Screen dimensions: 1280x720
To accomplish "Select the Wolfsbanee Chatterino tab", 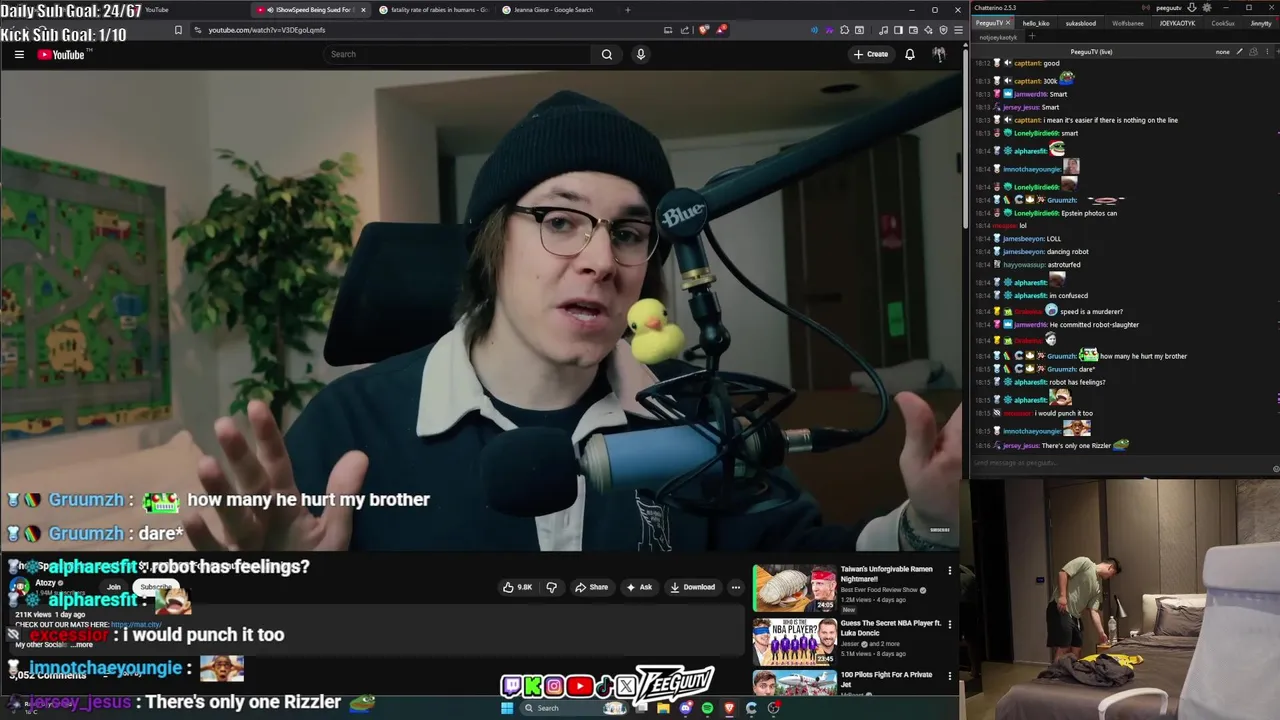I will tap(1127, 23).
